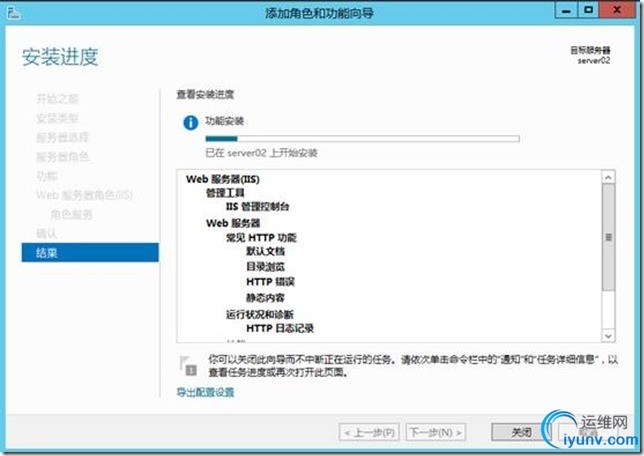Click 目录浏览 in the list
This screenshot has width=644, height=456.
(x=265, y=267)
